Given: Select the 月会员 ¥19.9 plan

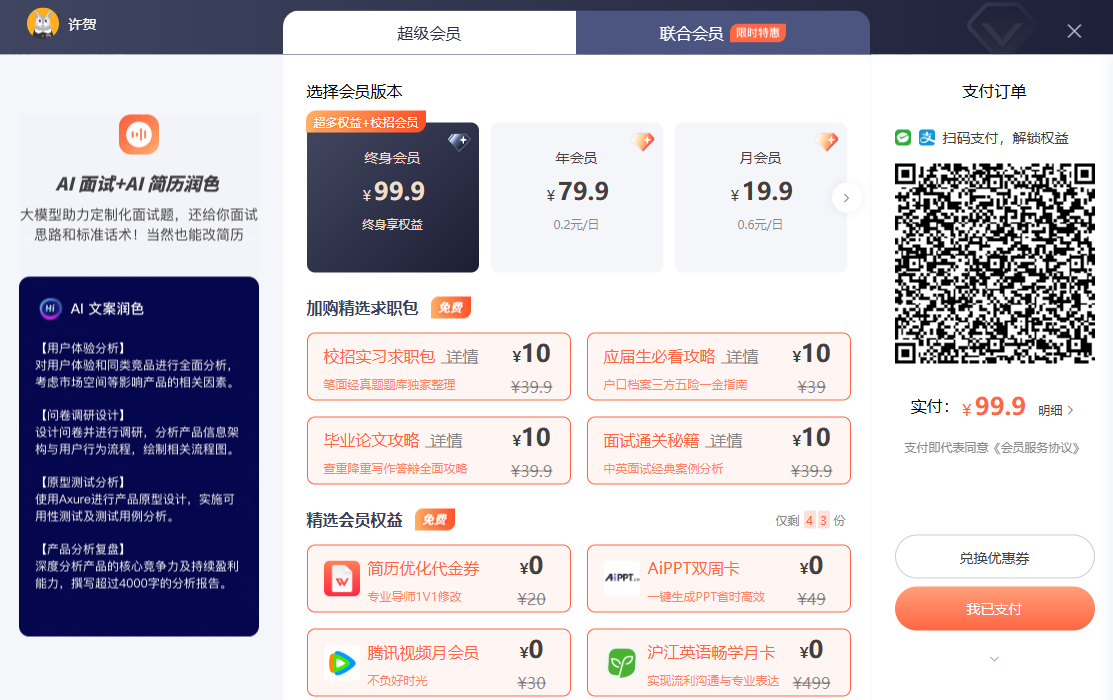Looking at the screenshot, I should 760,197.
